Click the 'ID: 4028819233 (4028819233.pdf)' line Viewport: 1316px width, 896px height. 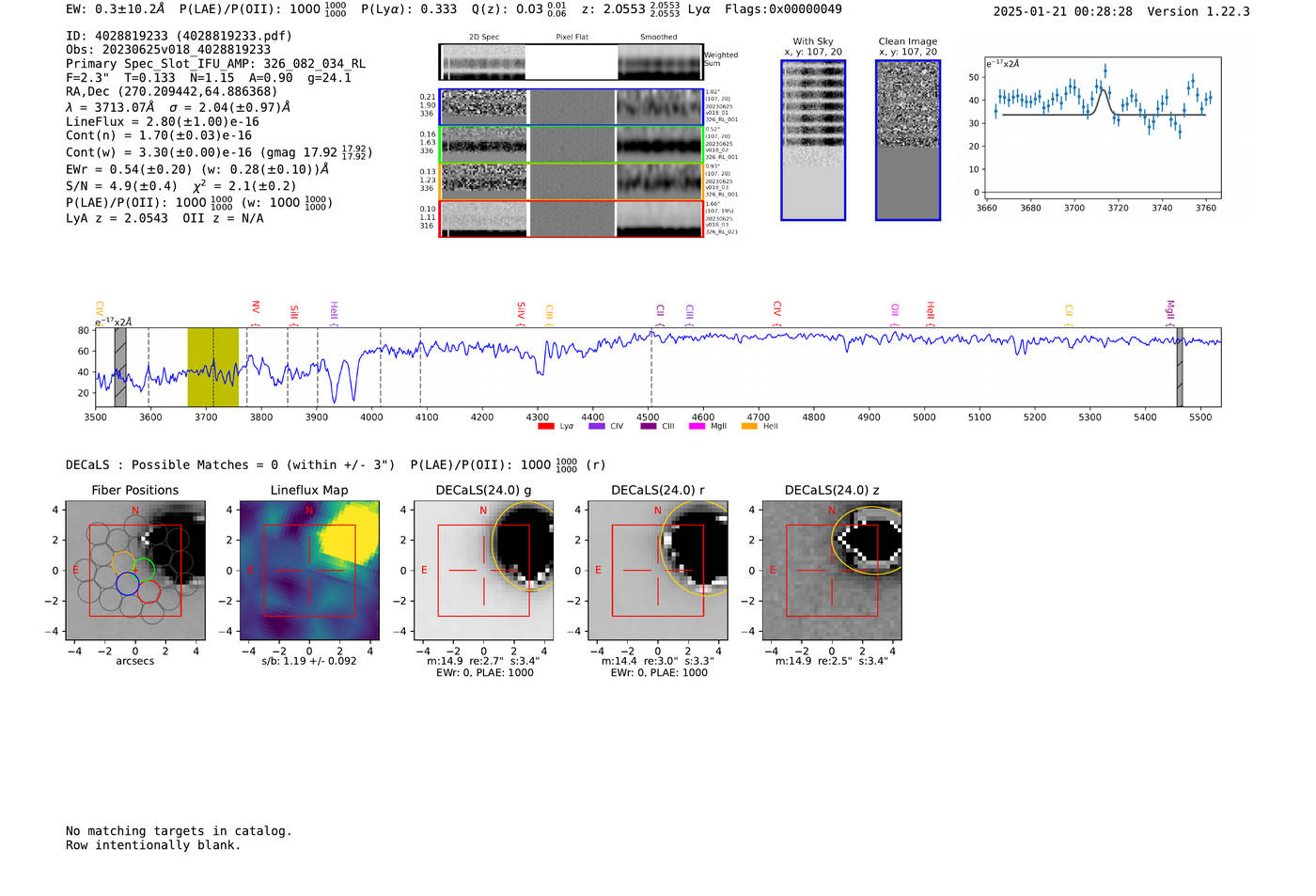click(179, 36)
